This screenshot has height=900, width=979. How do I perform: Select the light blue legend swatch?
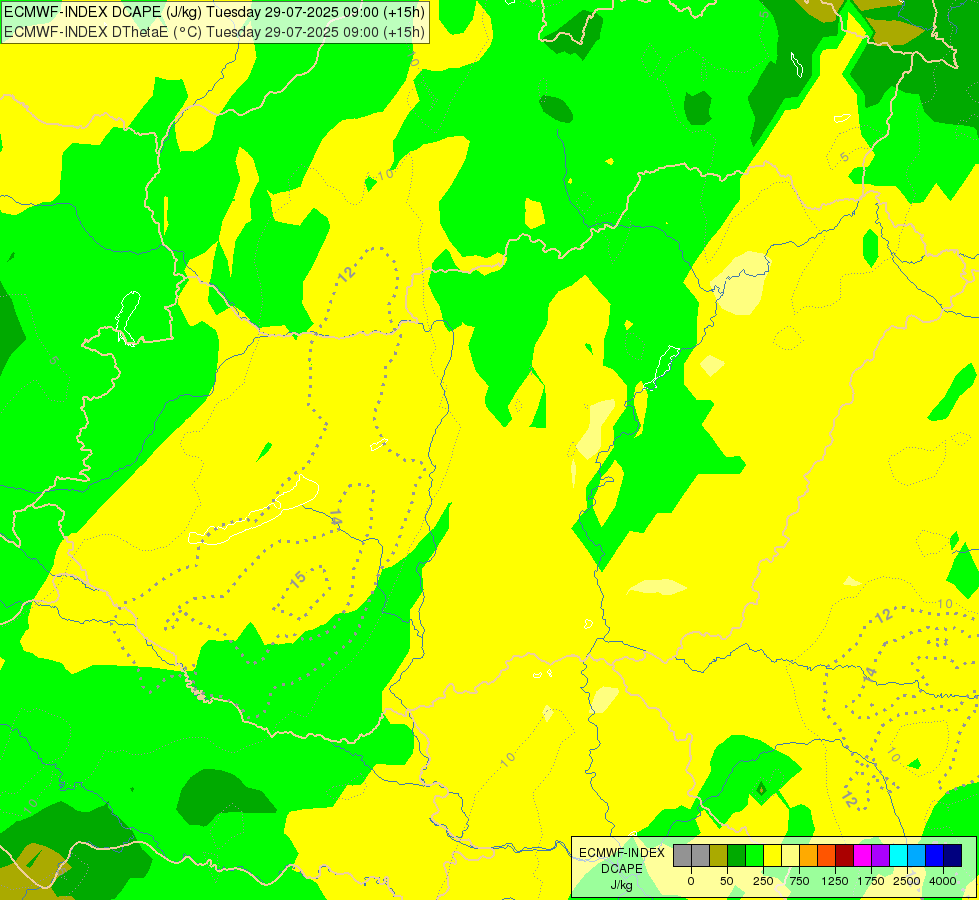pyautogui.click(x=917, y=855)
